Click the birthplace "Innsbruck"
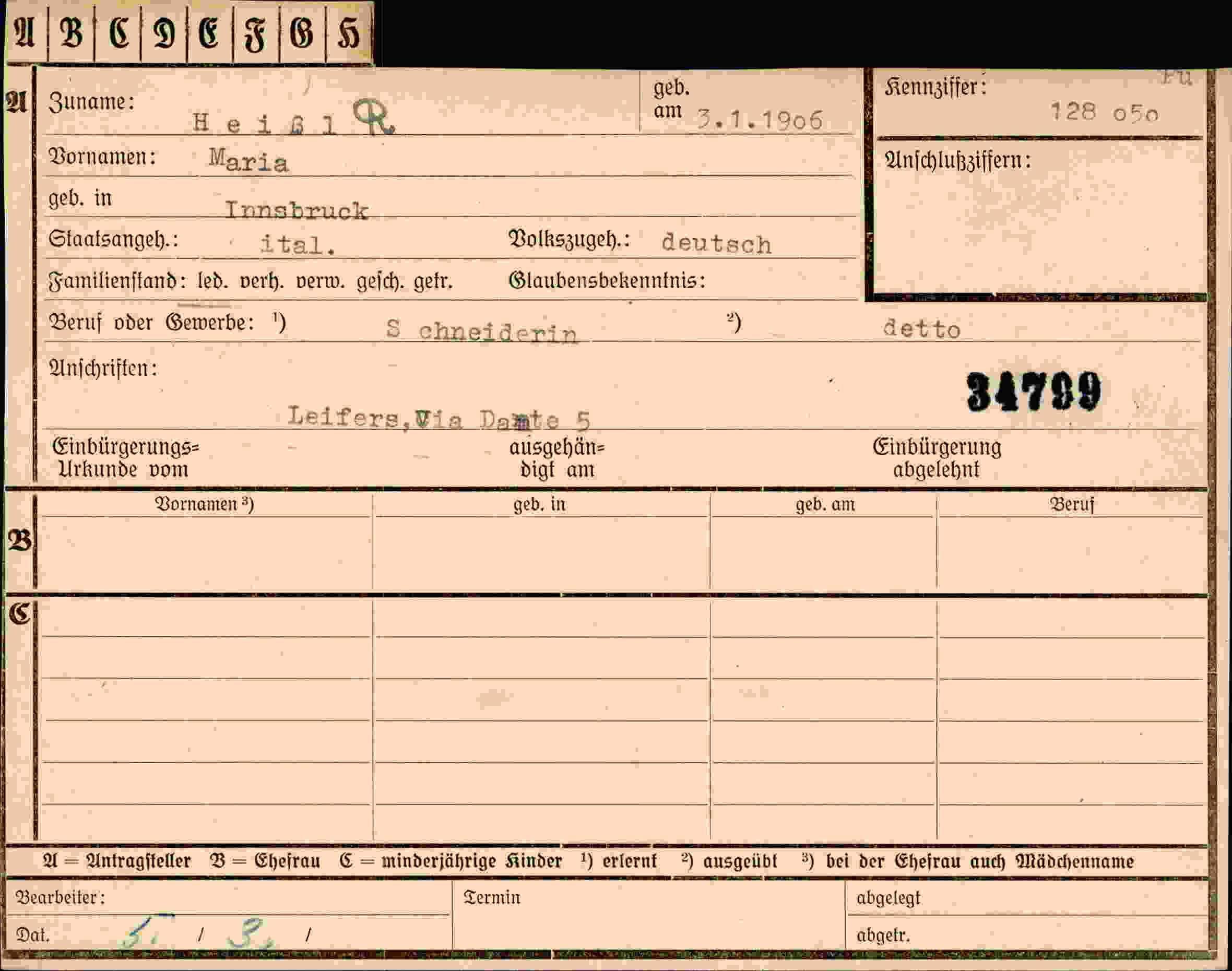Screen dimensions: 1232x971 point(297,210)
